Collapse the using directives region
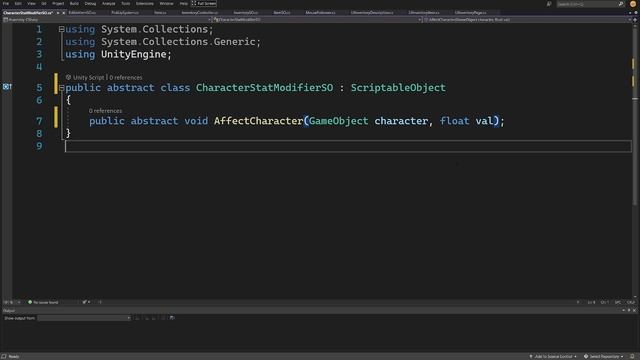 (61, 29)
